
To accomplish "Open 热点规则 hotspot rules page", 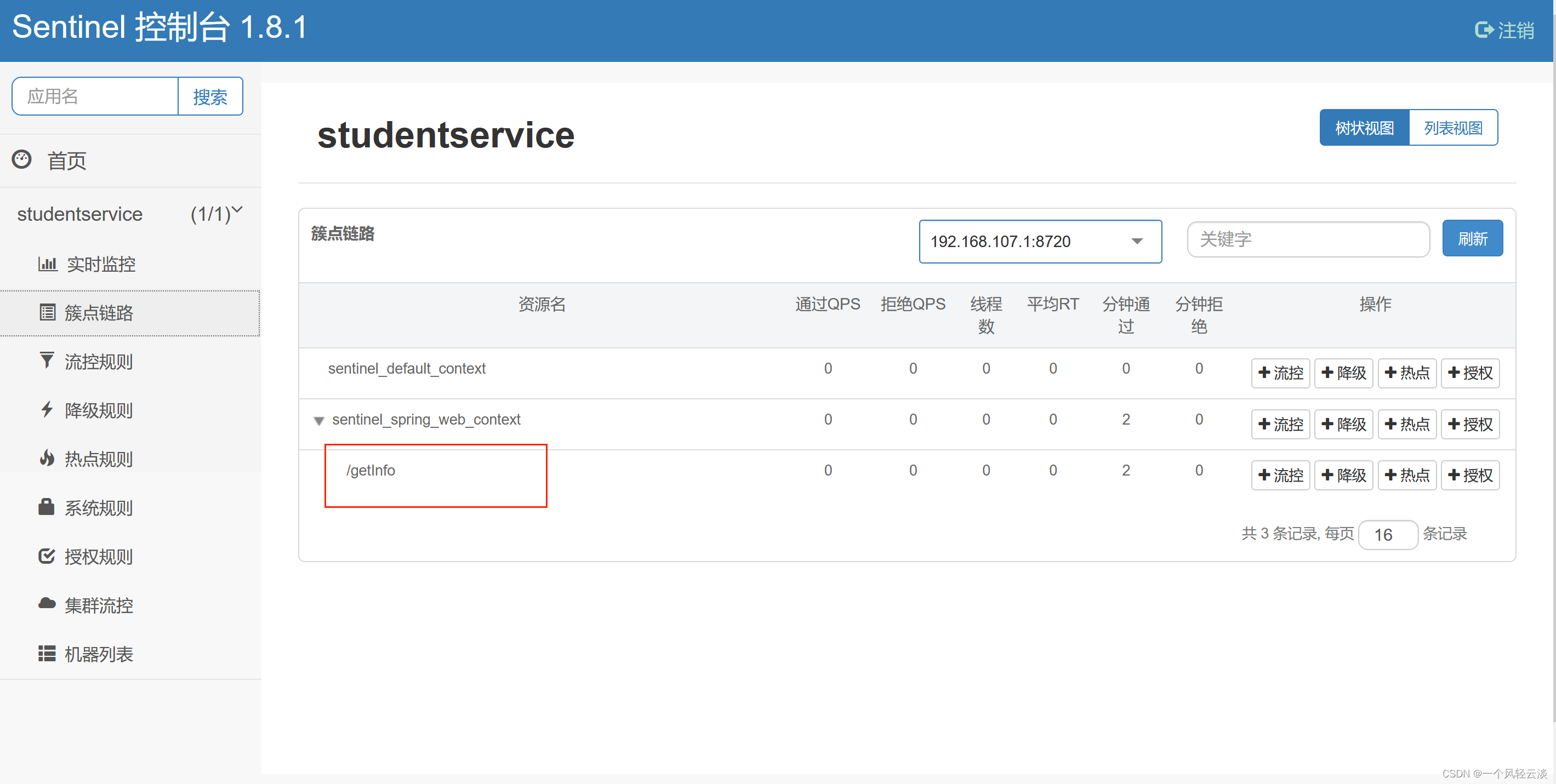I will [99, 459].
